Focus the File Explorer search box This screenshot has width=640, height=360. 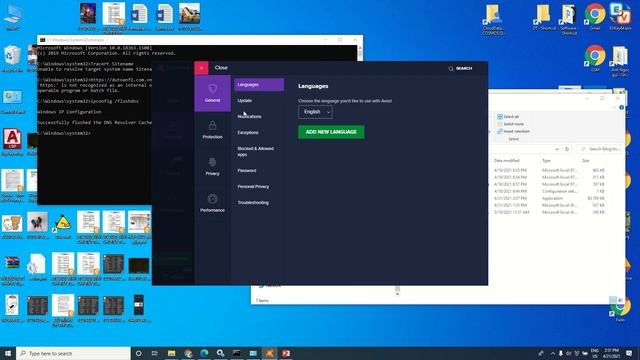600,149
